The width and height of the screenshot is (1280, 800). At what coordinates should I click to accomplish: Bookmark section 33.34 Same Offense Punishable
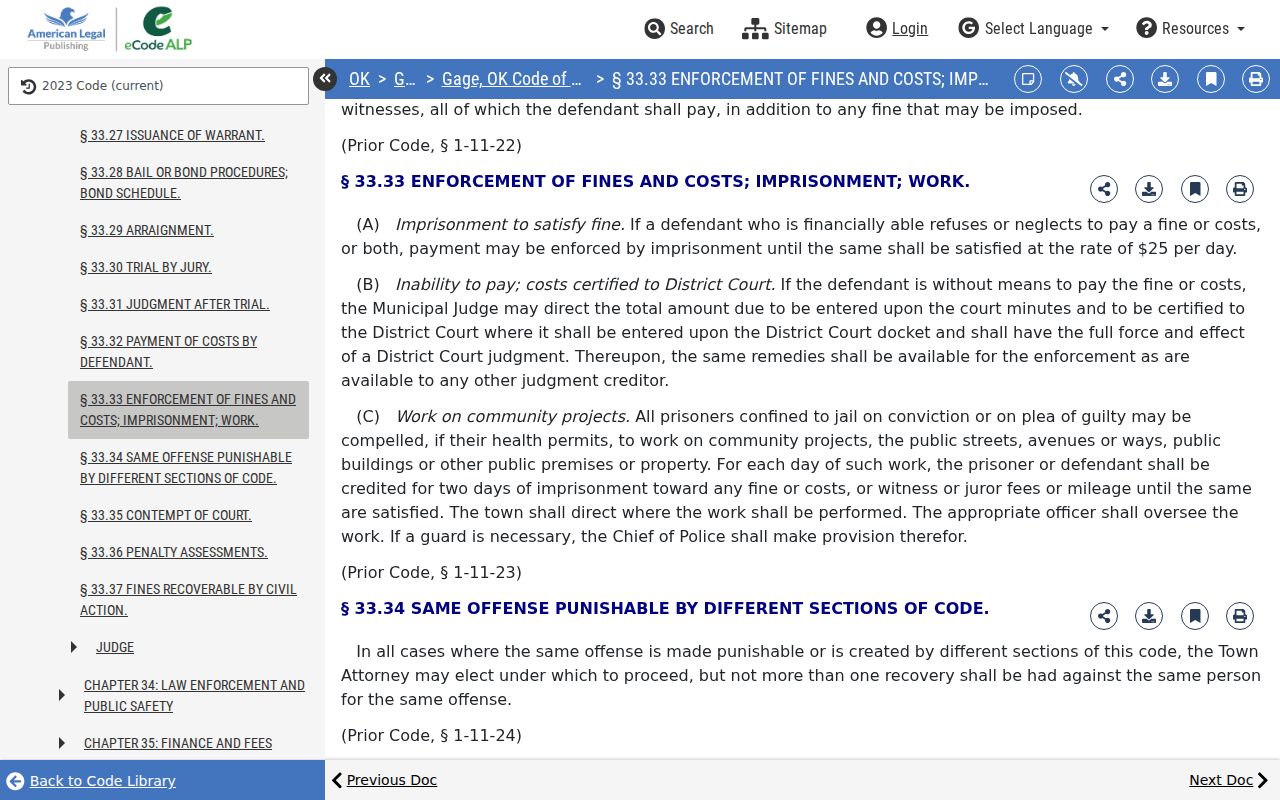1195,616
